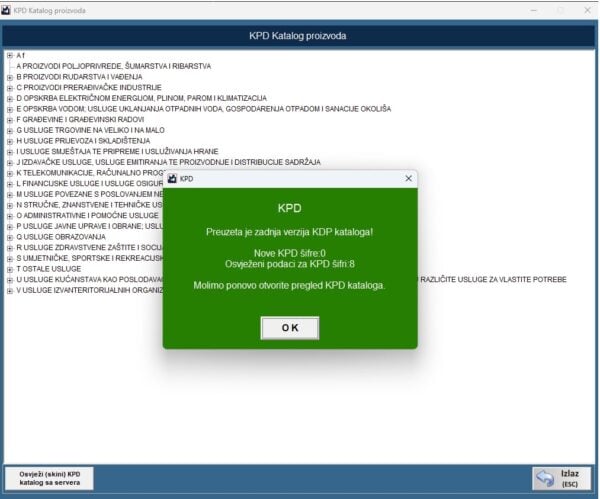The height and width of the screenshot is (499, 600).
Task: Expand the C PROIZVODI PRERAĐIVAČKE INDUSTRIJE node
Action: 10,87
